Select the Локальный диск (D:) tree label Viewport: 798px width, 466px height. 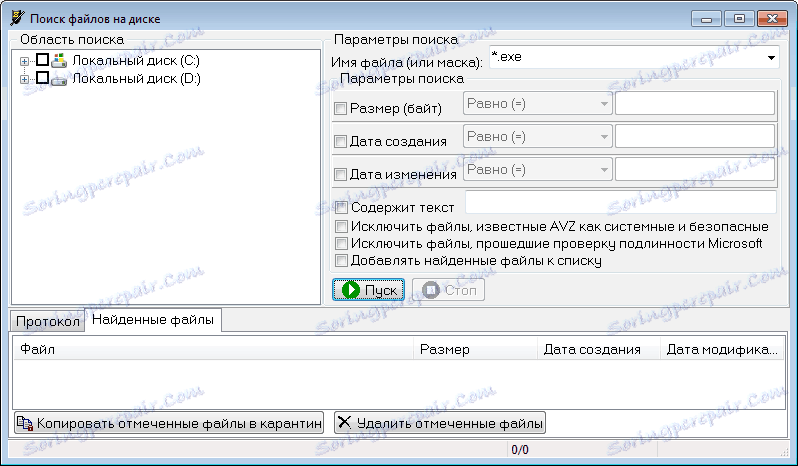tap(136, 79)
